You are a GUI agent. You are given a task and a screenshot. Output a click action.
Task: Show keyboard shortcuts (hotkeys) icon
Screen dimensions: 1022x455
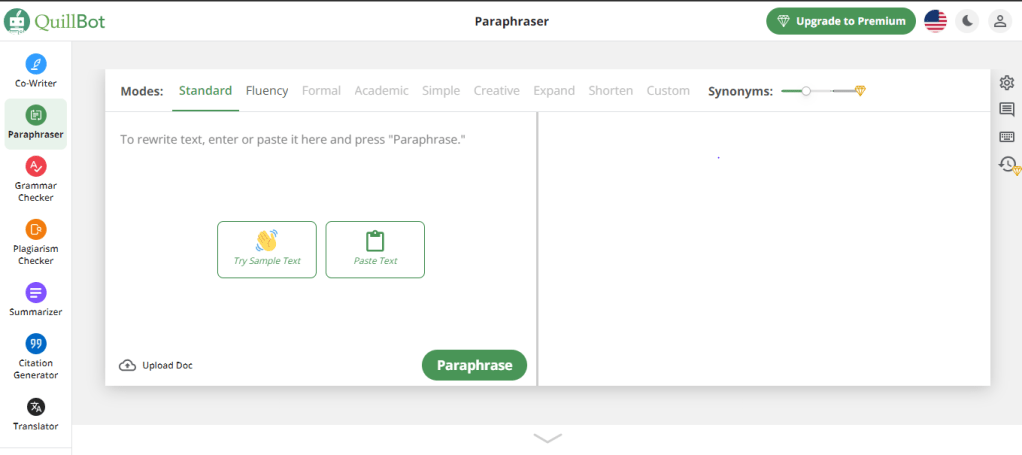click(1007, 137)
